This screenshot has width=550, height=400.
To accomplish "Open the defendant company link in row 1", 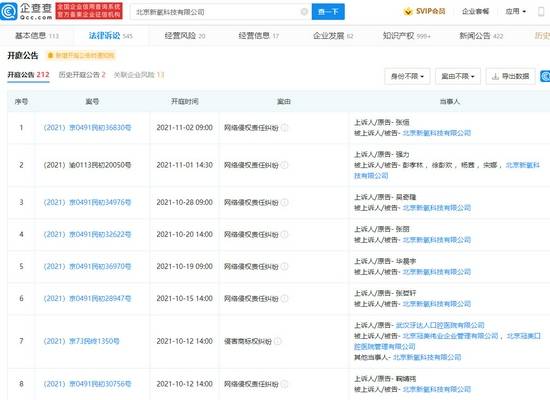I will click(x=437, y=133).
